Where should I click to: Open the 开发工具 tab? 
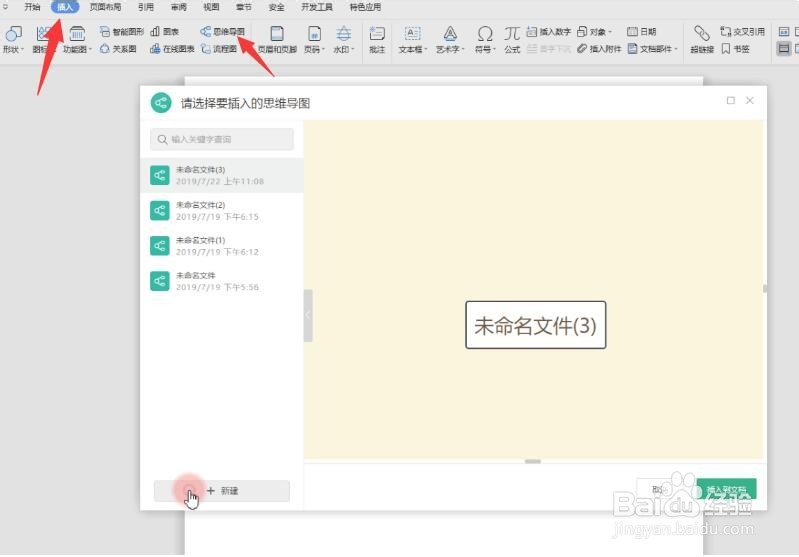(316, 7)
